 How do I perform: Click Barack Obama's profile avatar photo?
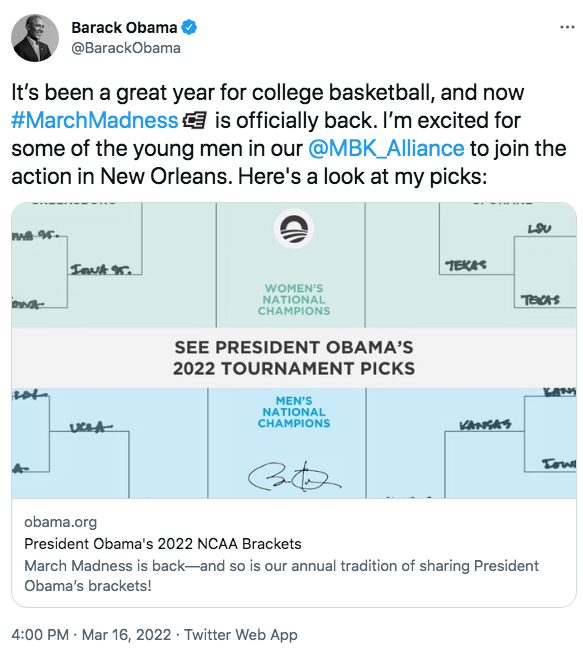(35, 38)
